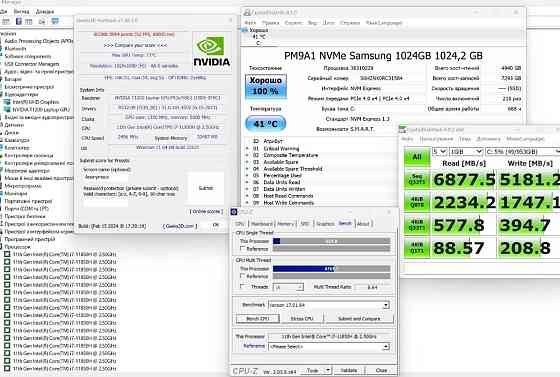Select Audio Processing Objects (APOs) tree item
560x377 pixels.
pos(39,41)
